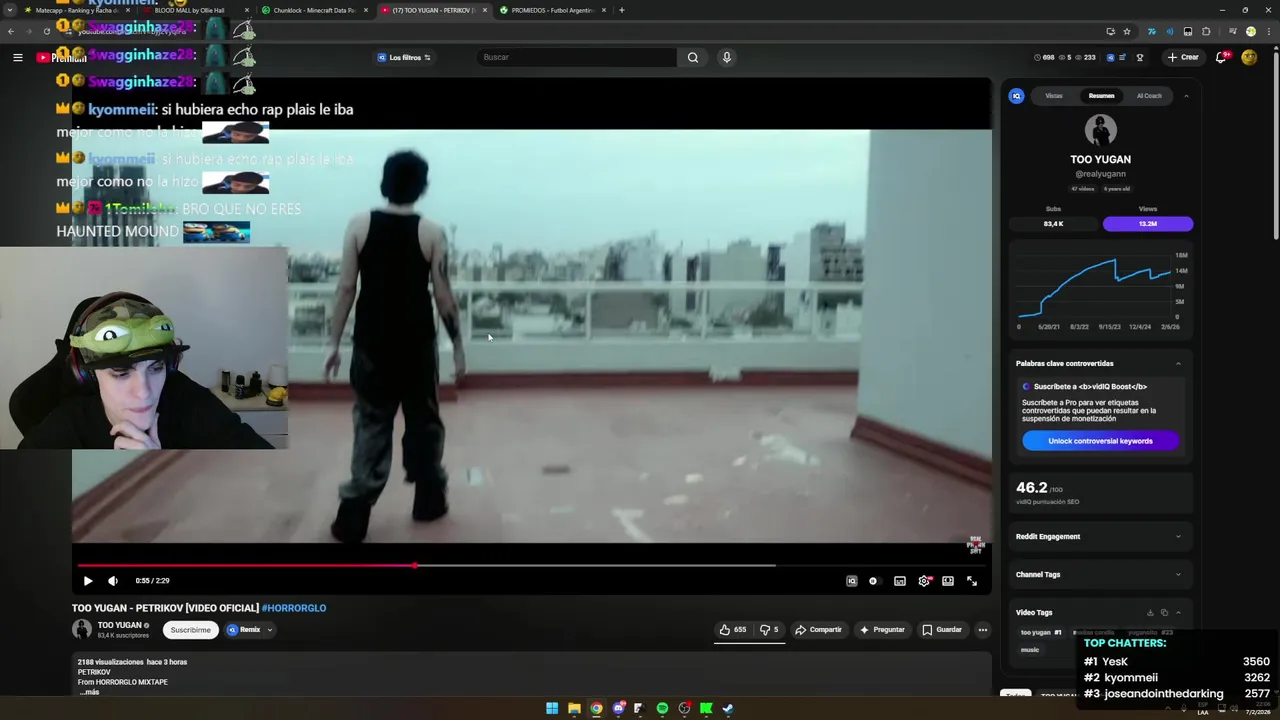Select the Subs 83,4K stat pill
Viewport: 1280px width, 720px height.
click(x=1053, y=223)
